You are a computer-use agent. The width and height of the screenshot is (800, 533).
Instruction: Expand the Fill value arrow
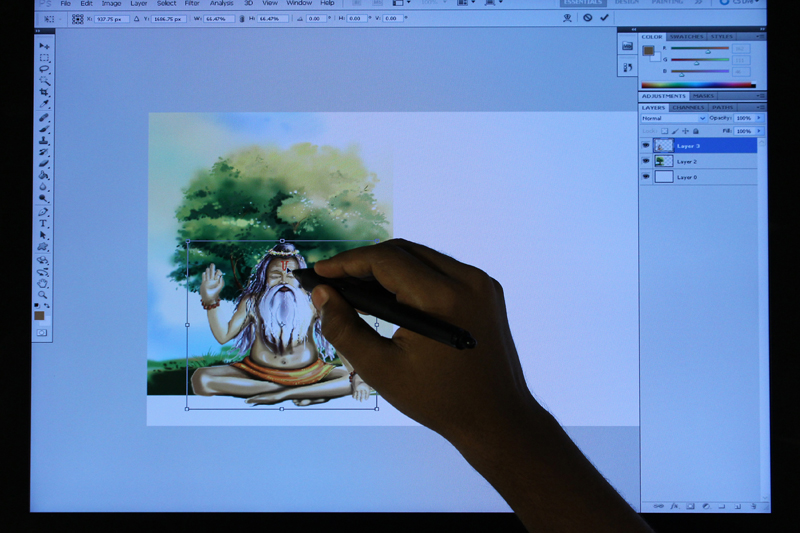click(x=759, y=131)
